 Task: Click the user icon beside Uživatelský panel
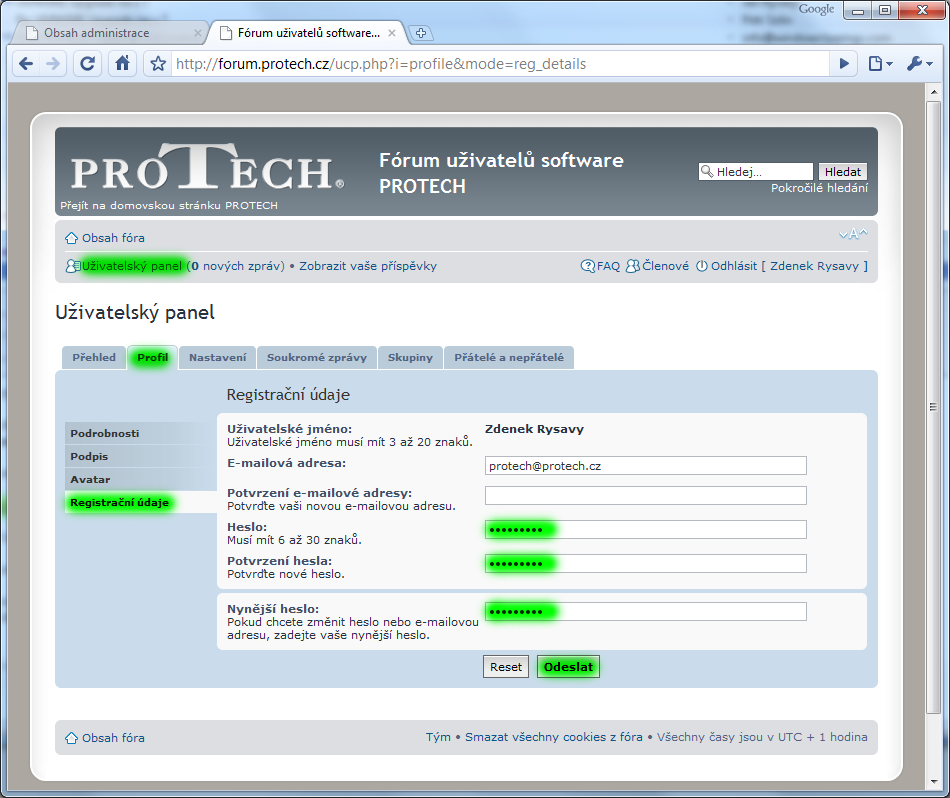coord(73,266)
